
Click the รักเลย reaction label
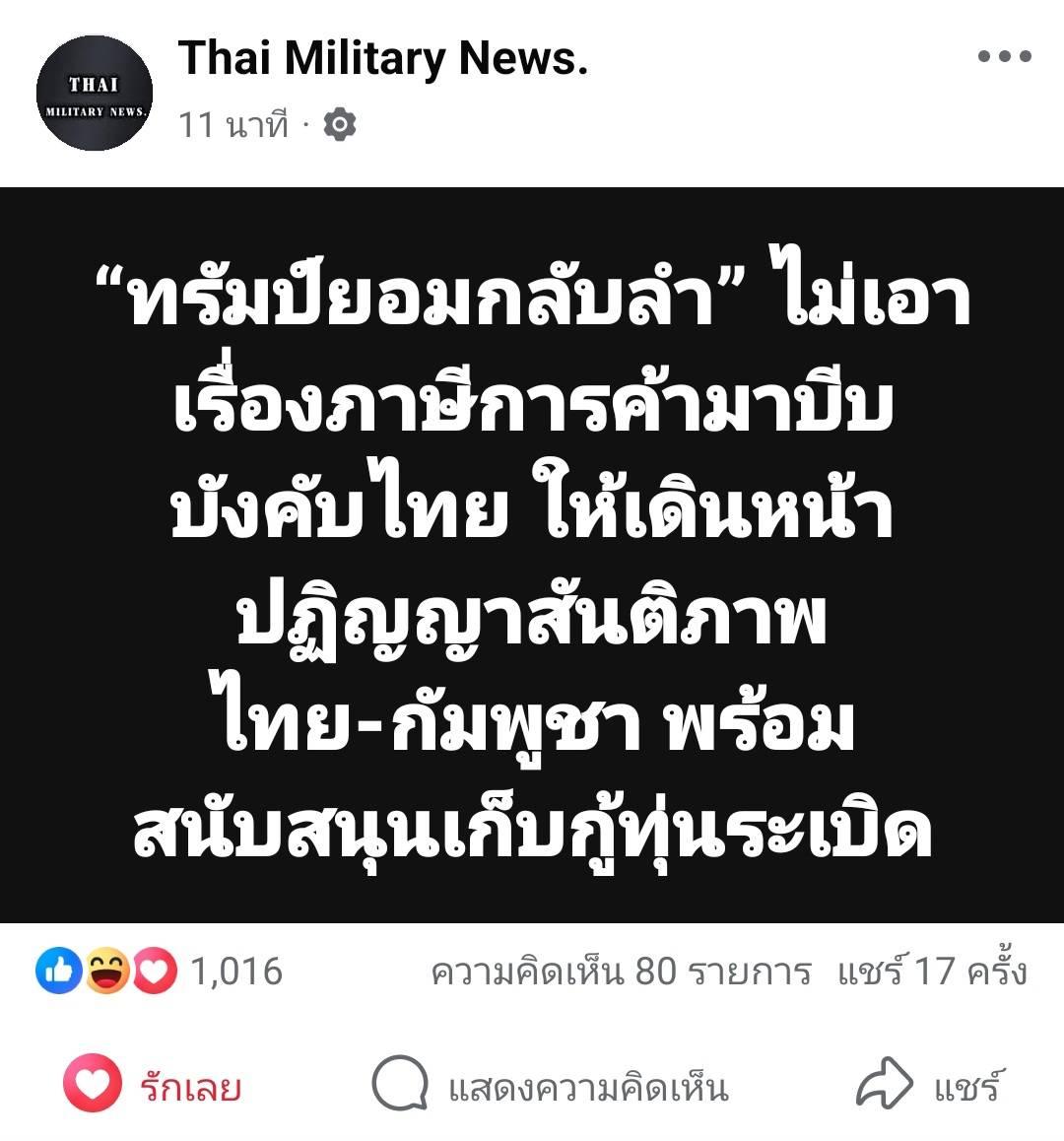191,1087
